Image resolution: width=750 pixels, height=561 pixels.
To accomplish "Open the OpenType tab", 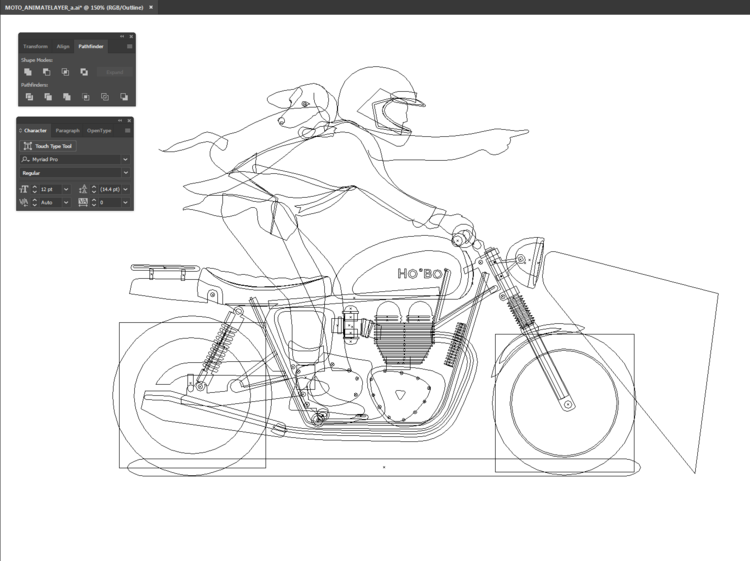I will point(99,131).
